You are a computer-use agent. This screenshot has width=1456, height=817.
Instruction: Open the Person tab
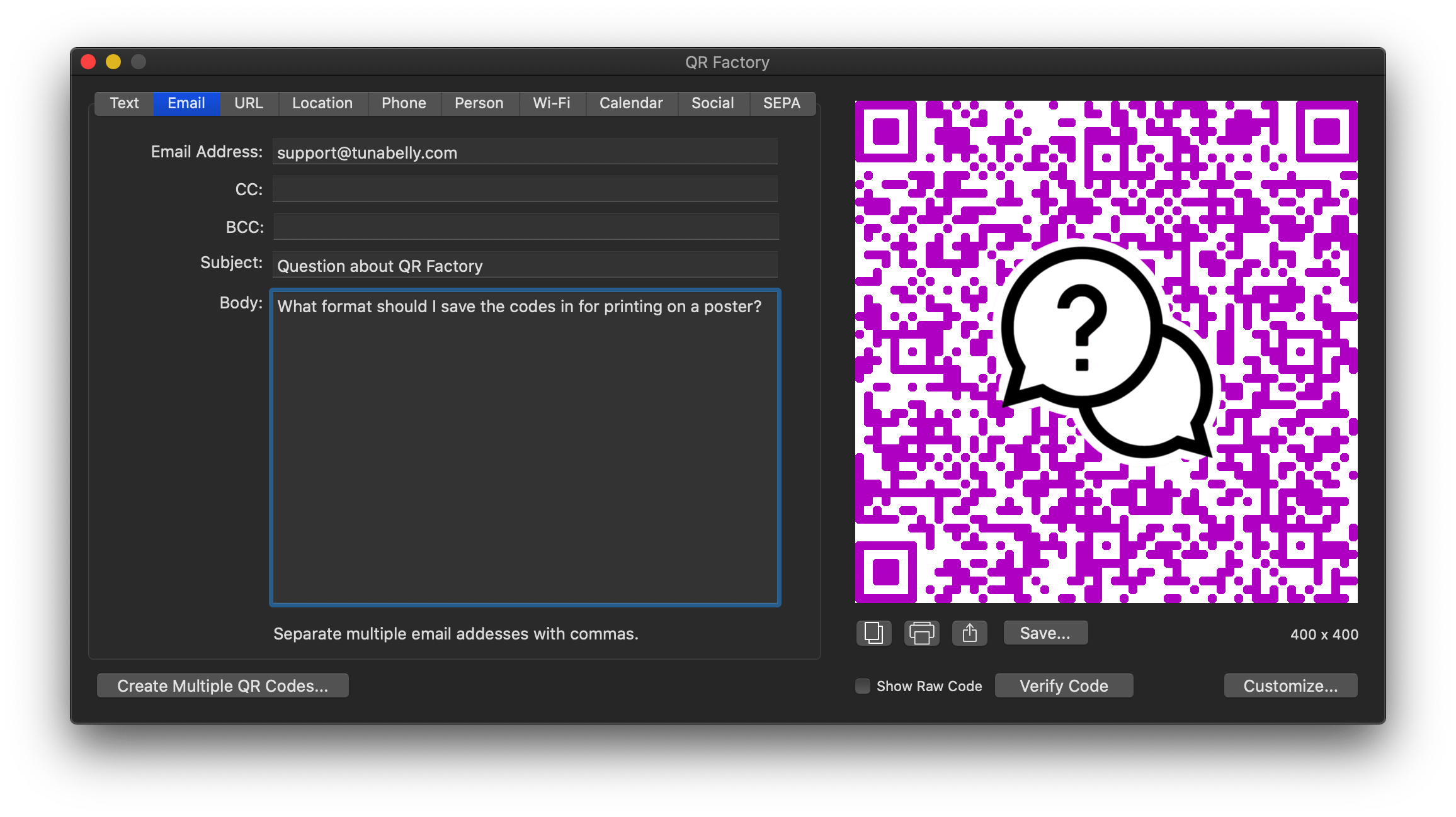pos(479,103)
